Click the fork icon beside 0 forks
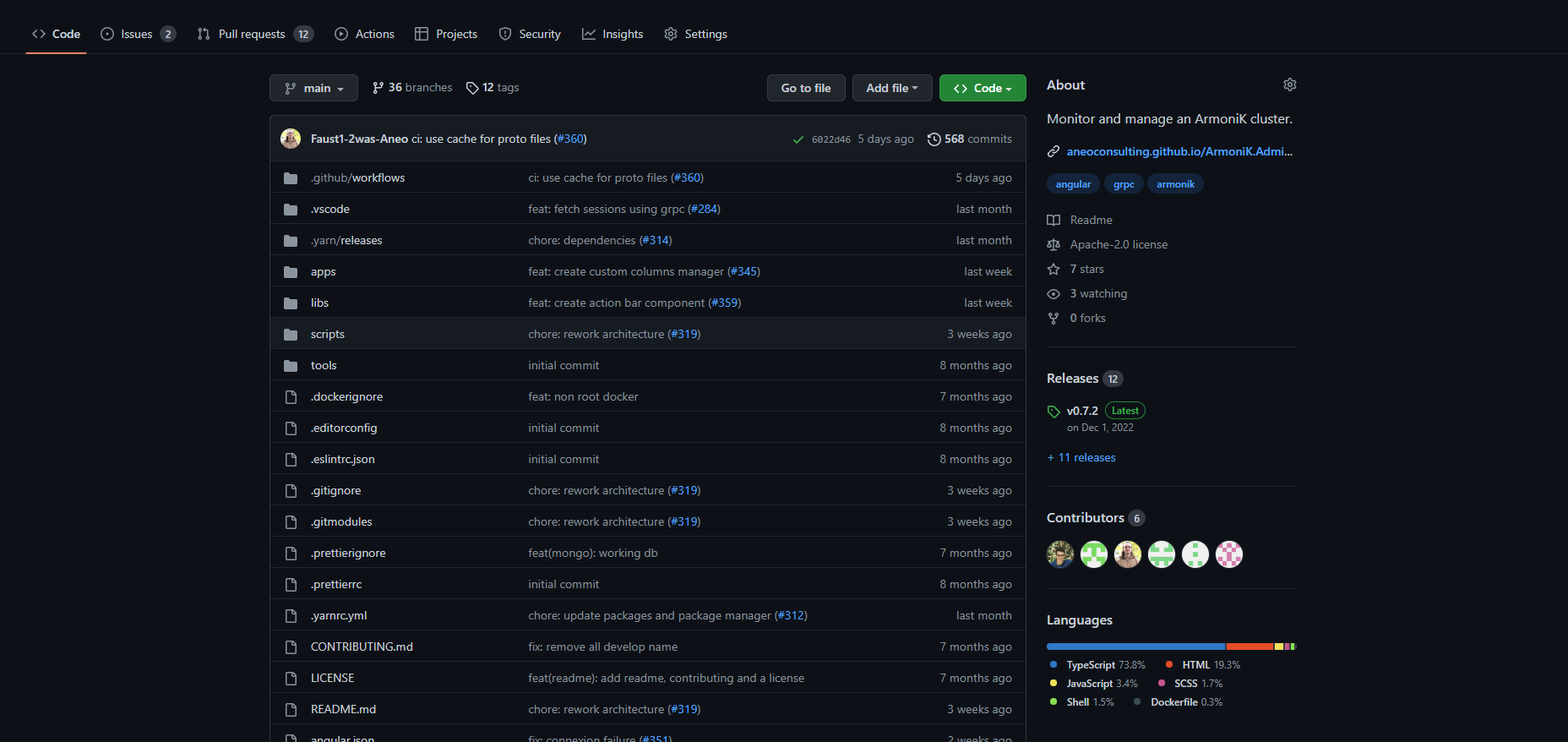The image size is (1568, 742). 1053,318
